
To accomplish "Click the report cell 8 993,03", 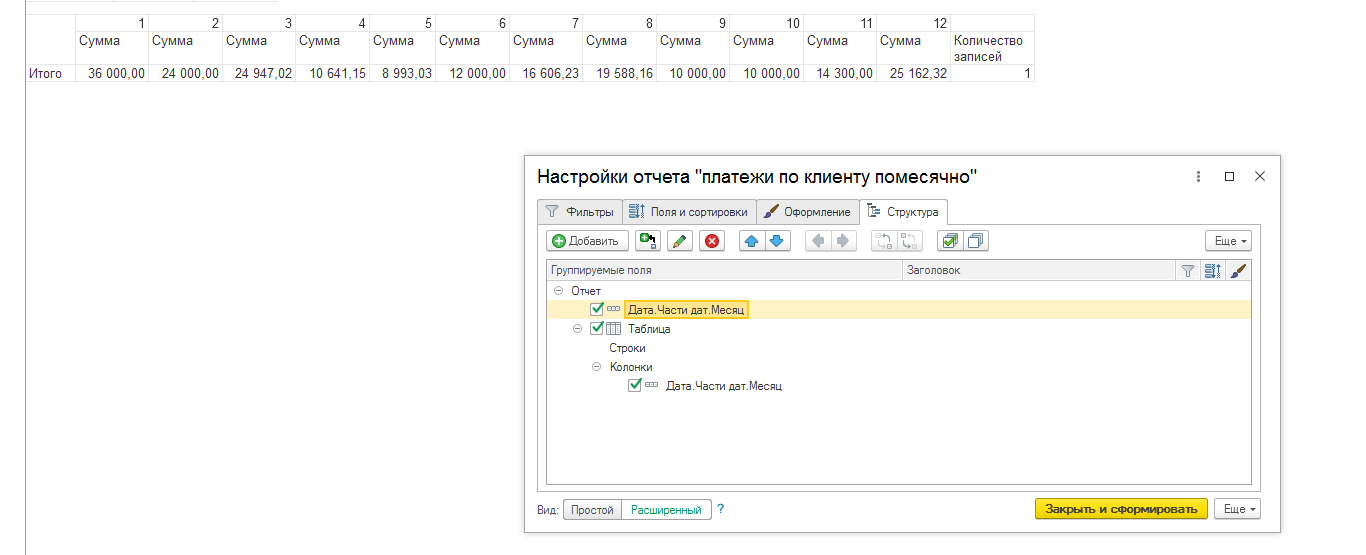I will tap(403, 73).
